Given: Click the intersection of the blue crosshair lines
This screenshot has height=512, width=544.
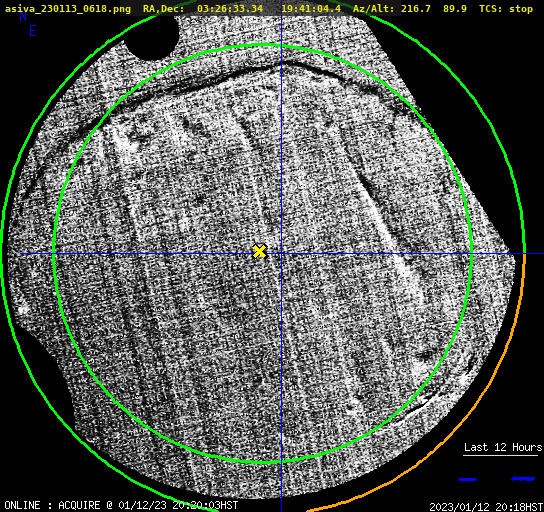Looking at the screenshot, I should click(281, 254).
